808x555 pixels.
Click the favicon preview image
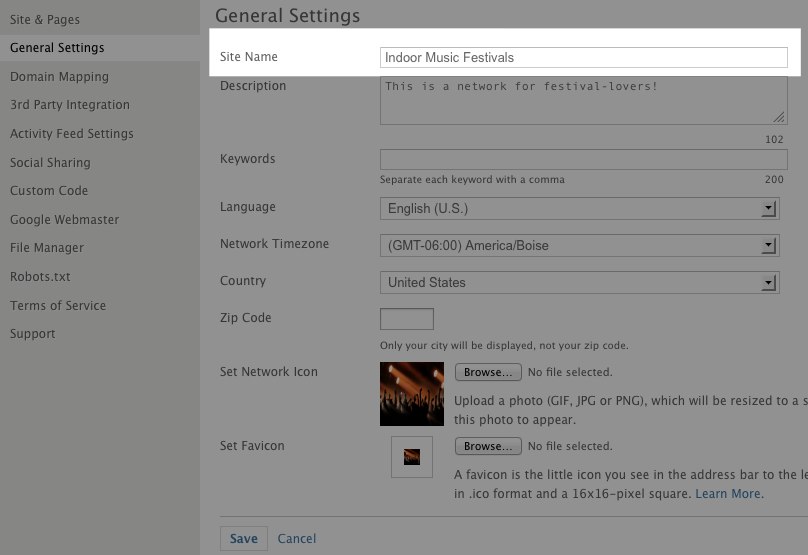[411, 457]
